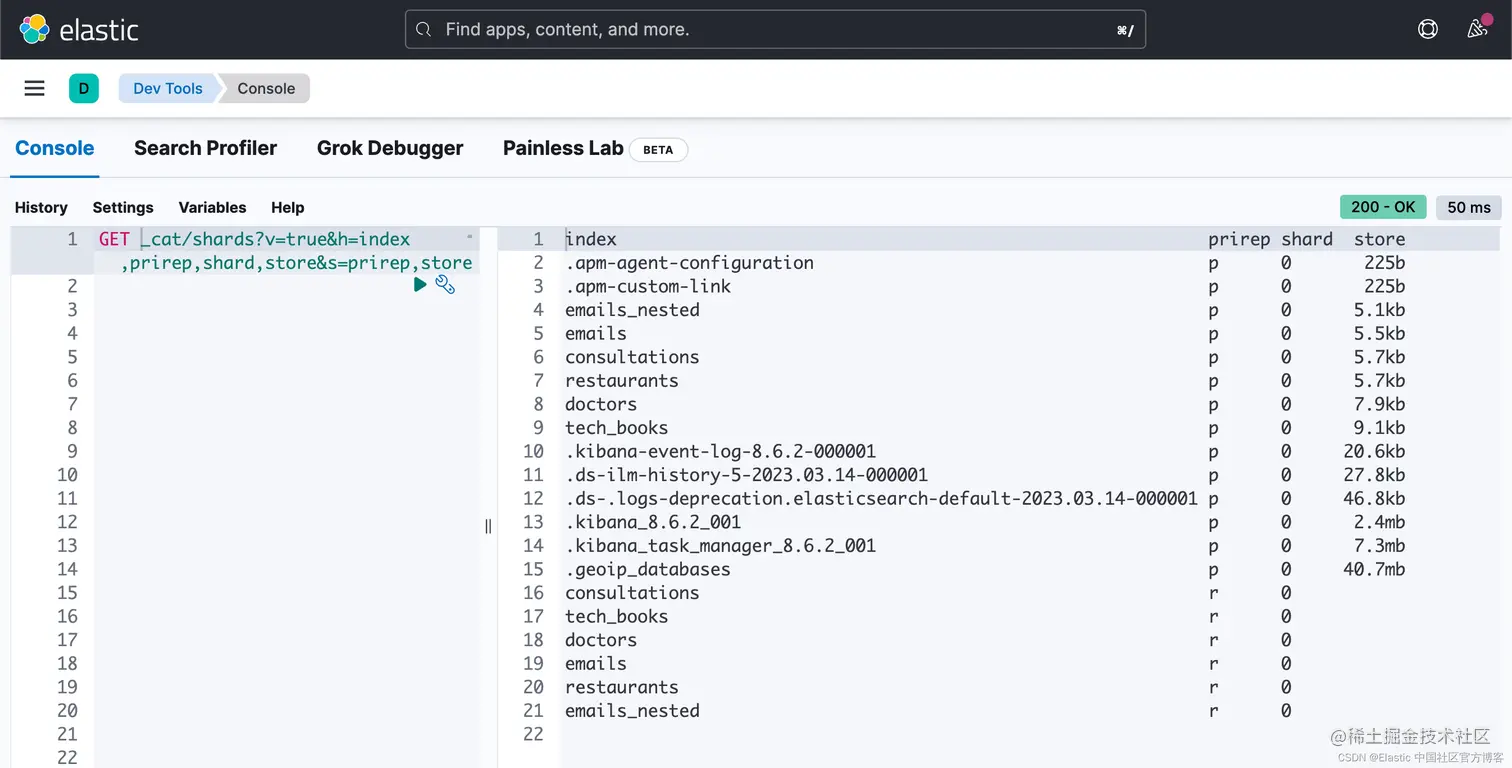1512x768 pixels.
Task: Open History in the console toolbar
Action: click(x=41, y=207)
